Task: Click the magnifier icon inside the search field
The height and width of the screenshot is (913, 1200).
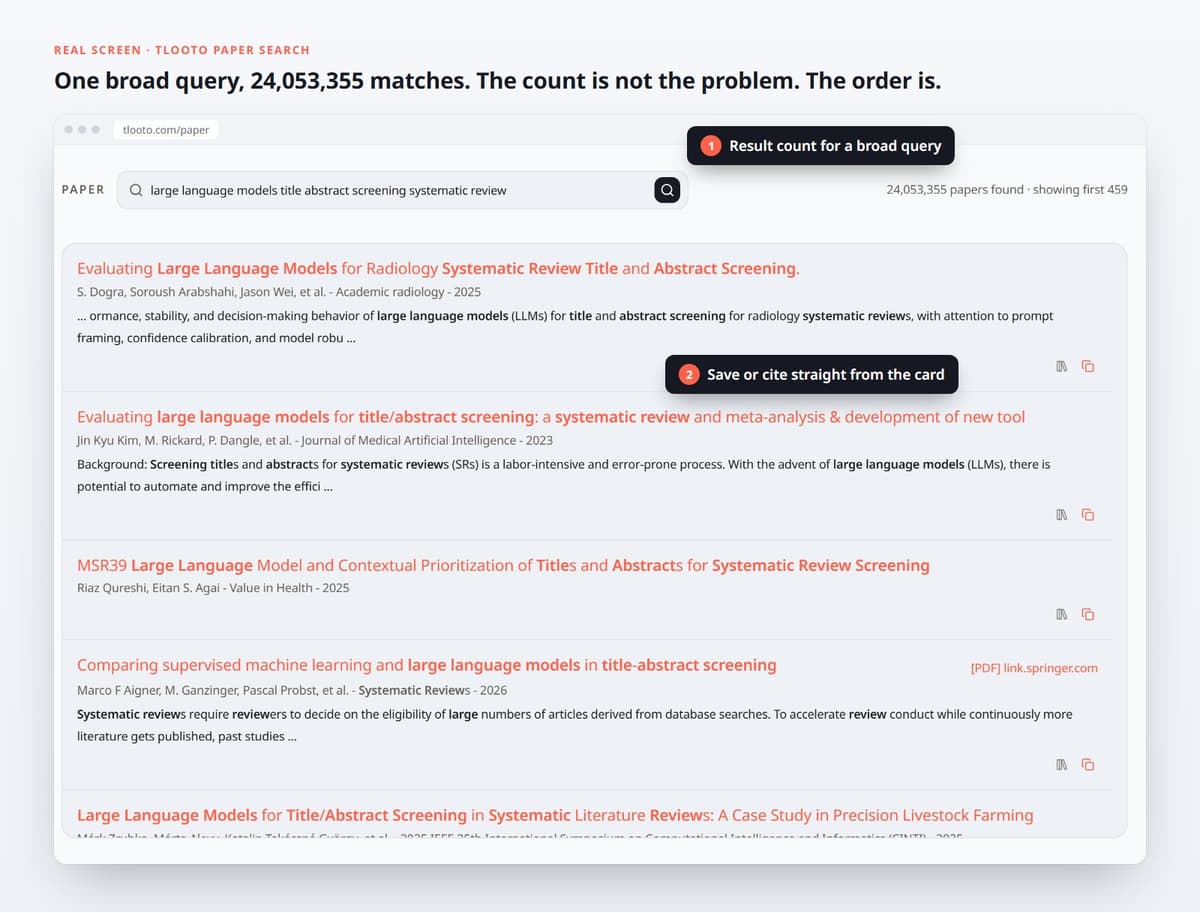Action: (x=136, y=190)
